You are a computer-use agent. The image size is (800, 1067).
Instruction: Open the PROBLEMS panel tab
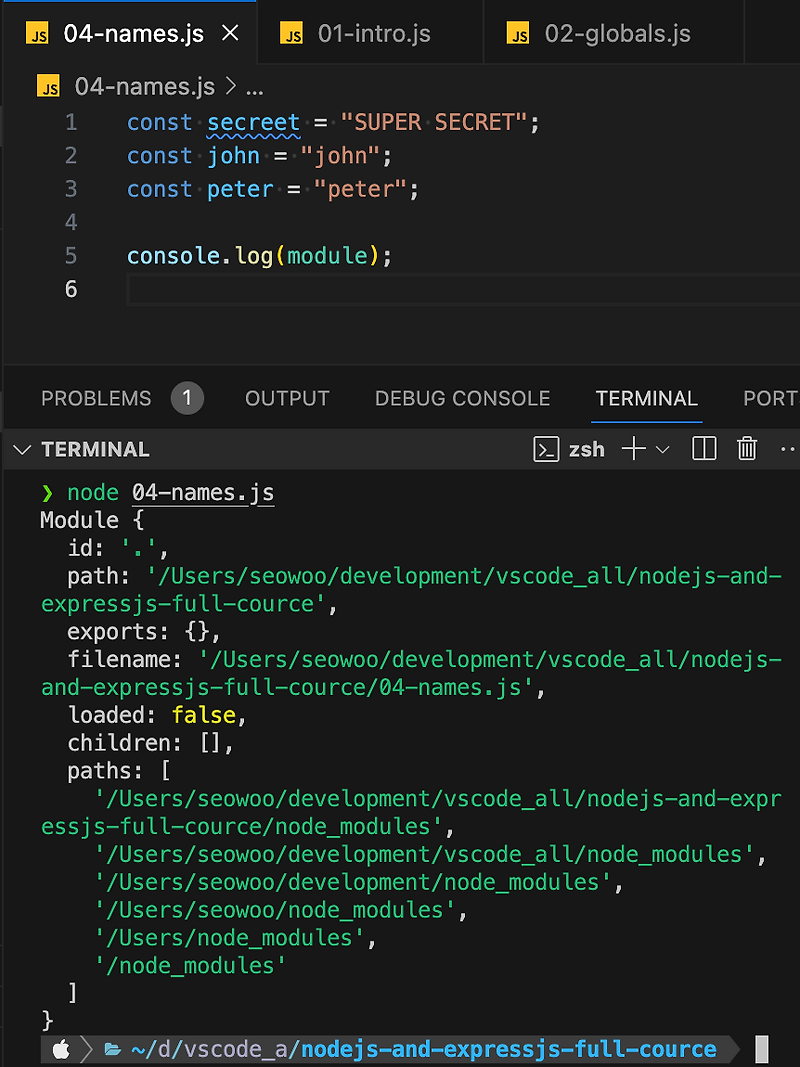[96, 398]
